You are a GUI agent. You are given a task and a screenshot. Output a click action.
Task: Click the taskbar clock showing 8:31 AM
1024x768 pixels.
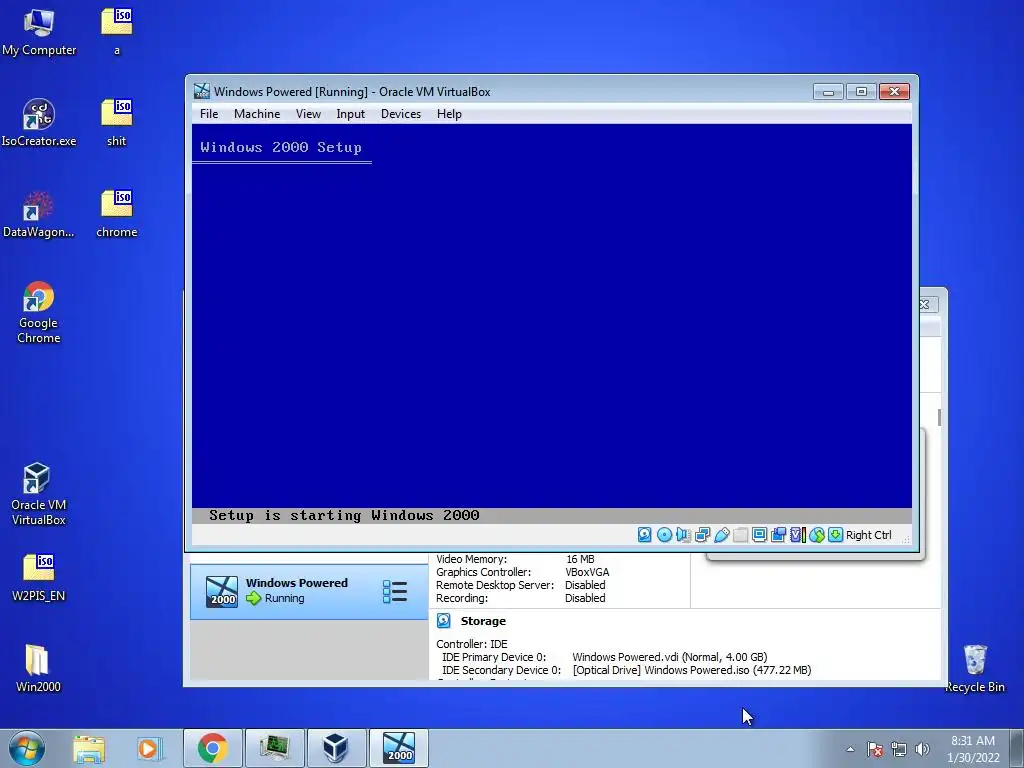973,749
